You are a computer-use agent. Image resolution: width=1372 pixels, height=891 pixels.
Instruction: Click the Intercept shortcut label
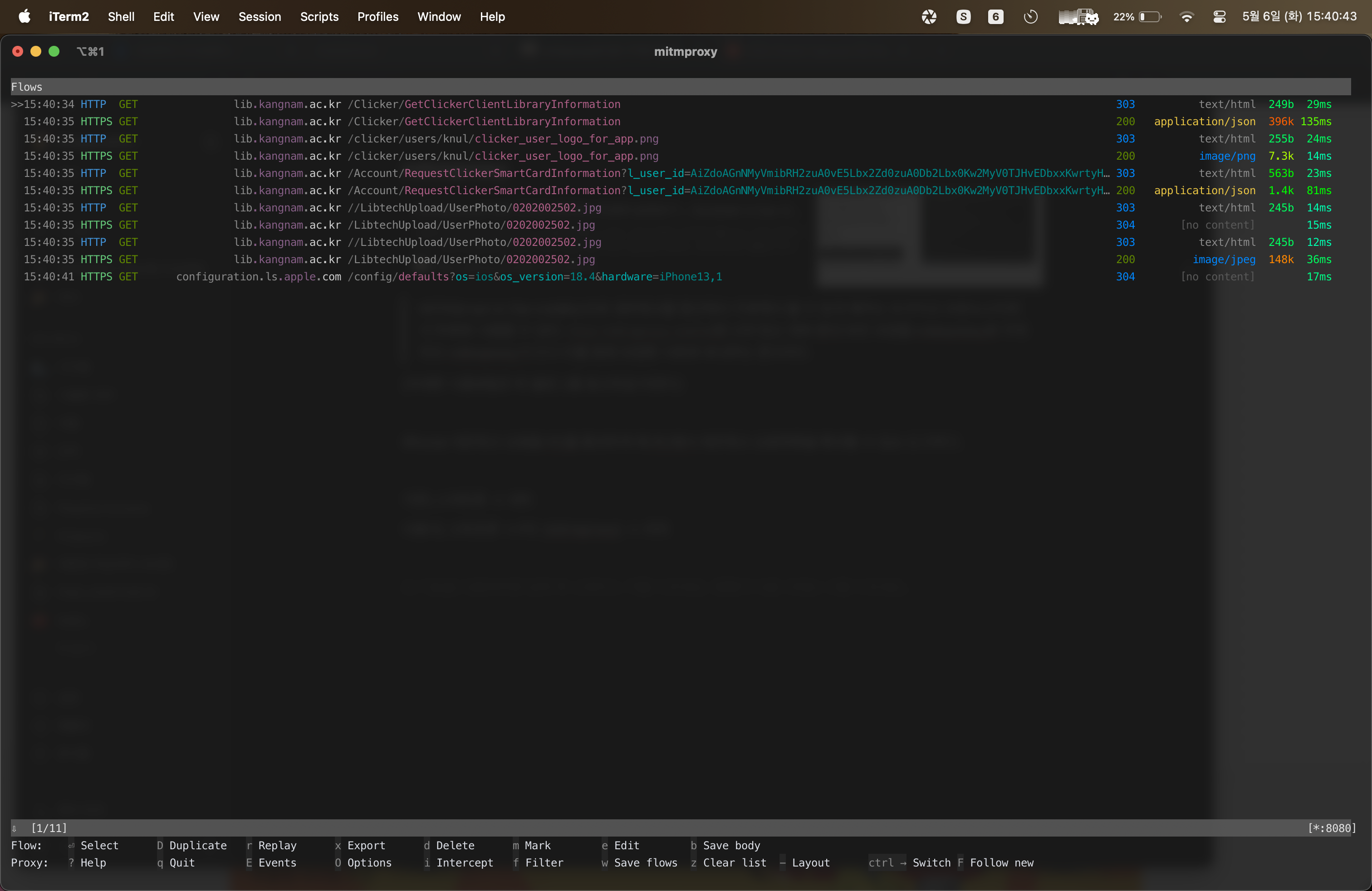(x=464, y=863)
